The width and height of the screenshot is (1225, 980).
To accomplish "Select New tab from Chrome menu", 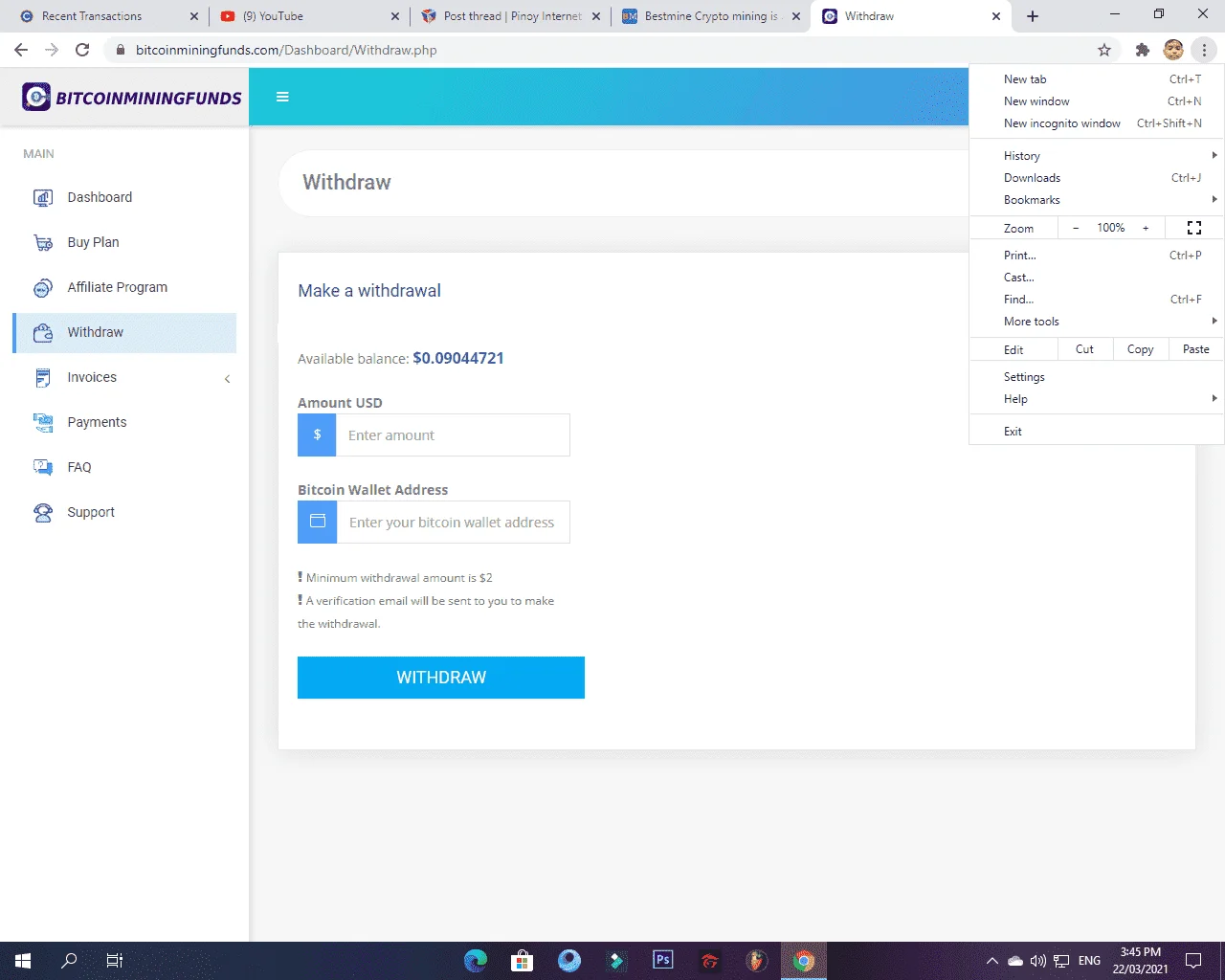I will [x=1097, y=79].
